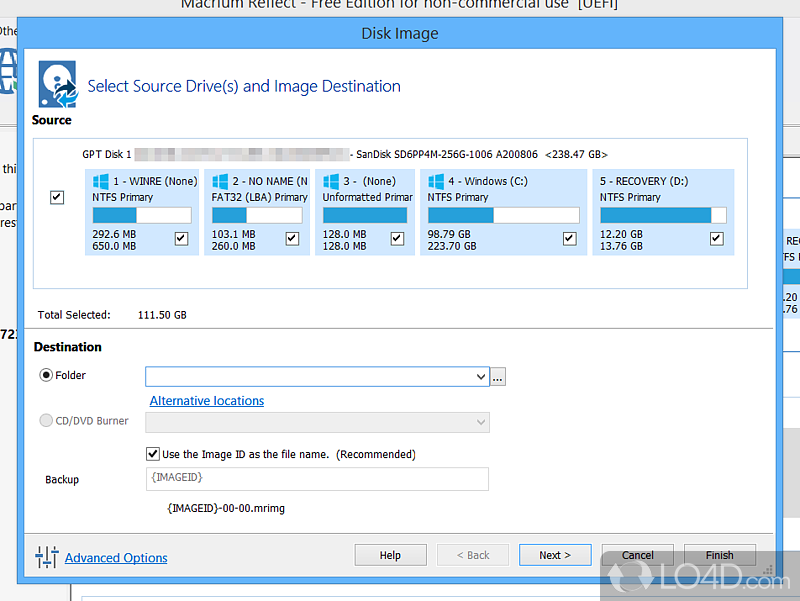This screenshot has width=800, height=601.
Task: Click the Windows (C:) usage bar
Action: tap(503, 215)
